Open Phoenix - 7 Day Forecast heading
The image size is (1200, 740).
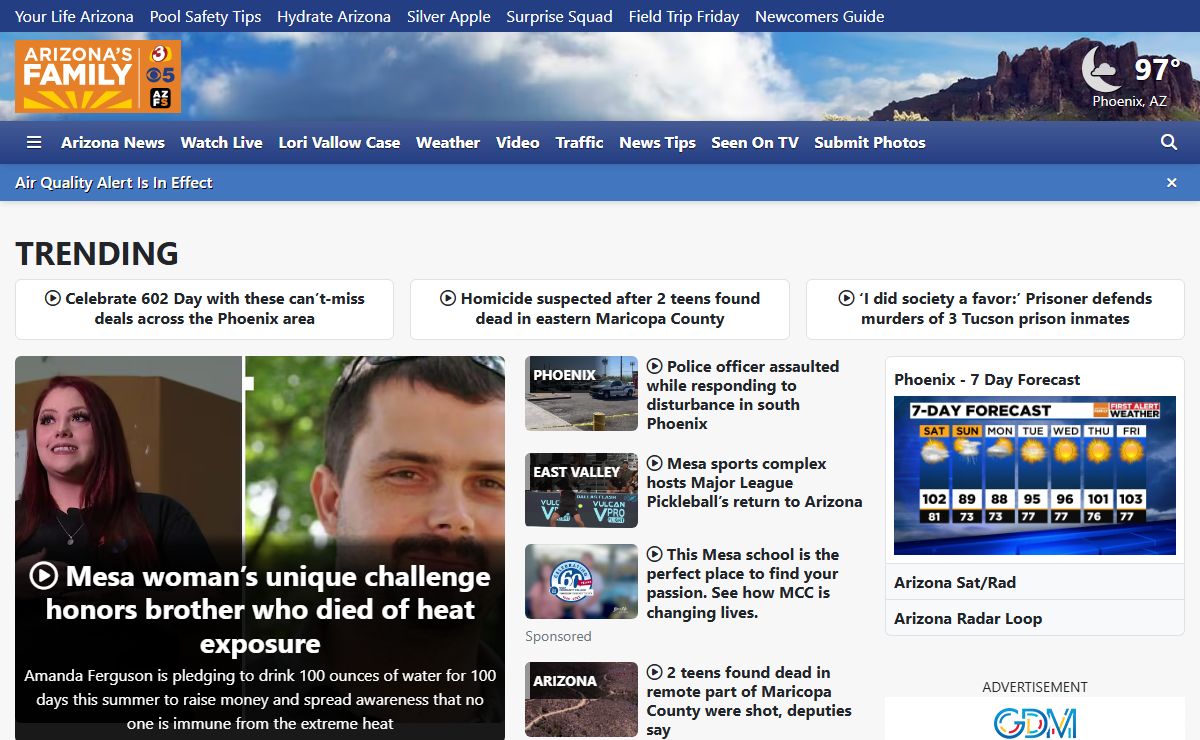pos(987,380)
